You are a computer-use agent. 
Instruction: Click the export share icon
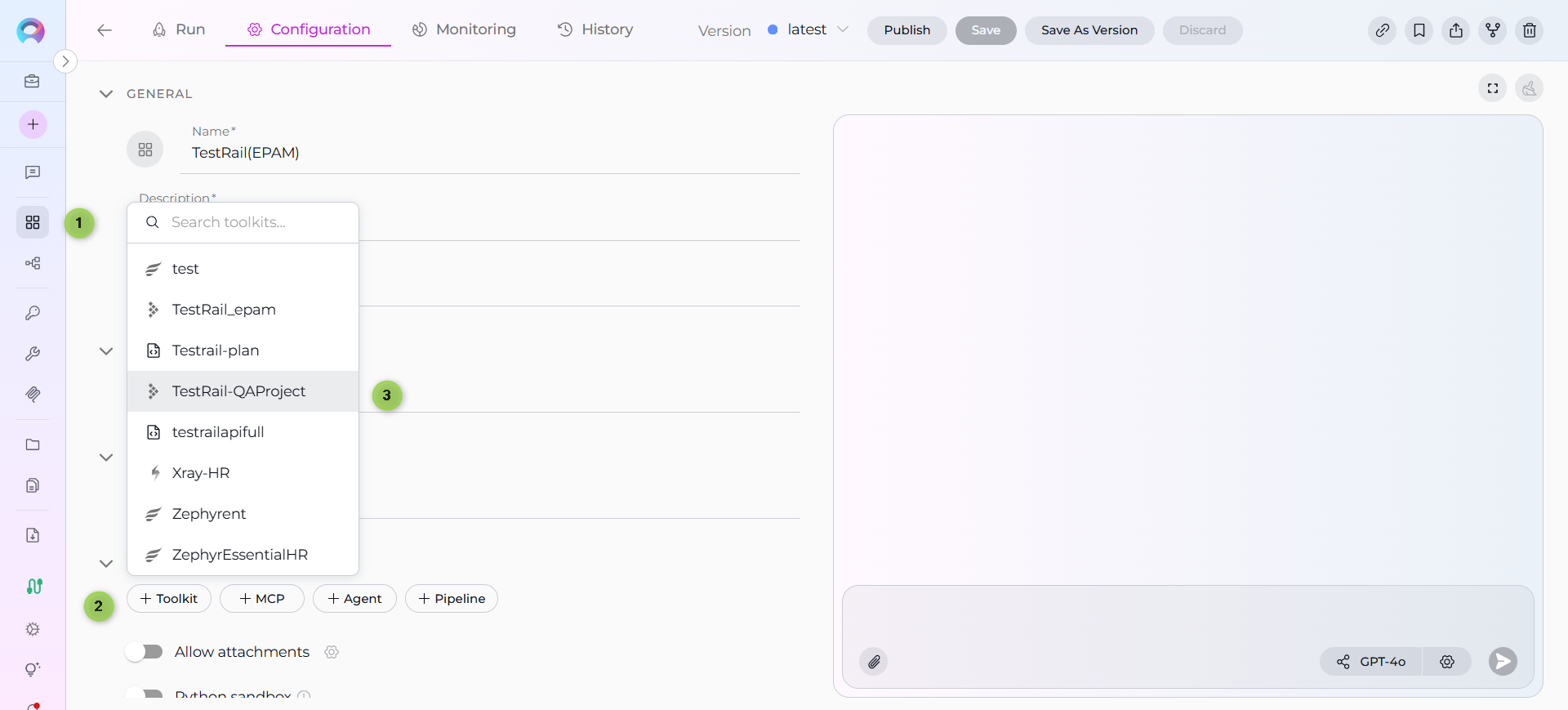tap(1455, 30)
